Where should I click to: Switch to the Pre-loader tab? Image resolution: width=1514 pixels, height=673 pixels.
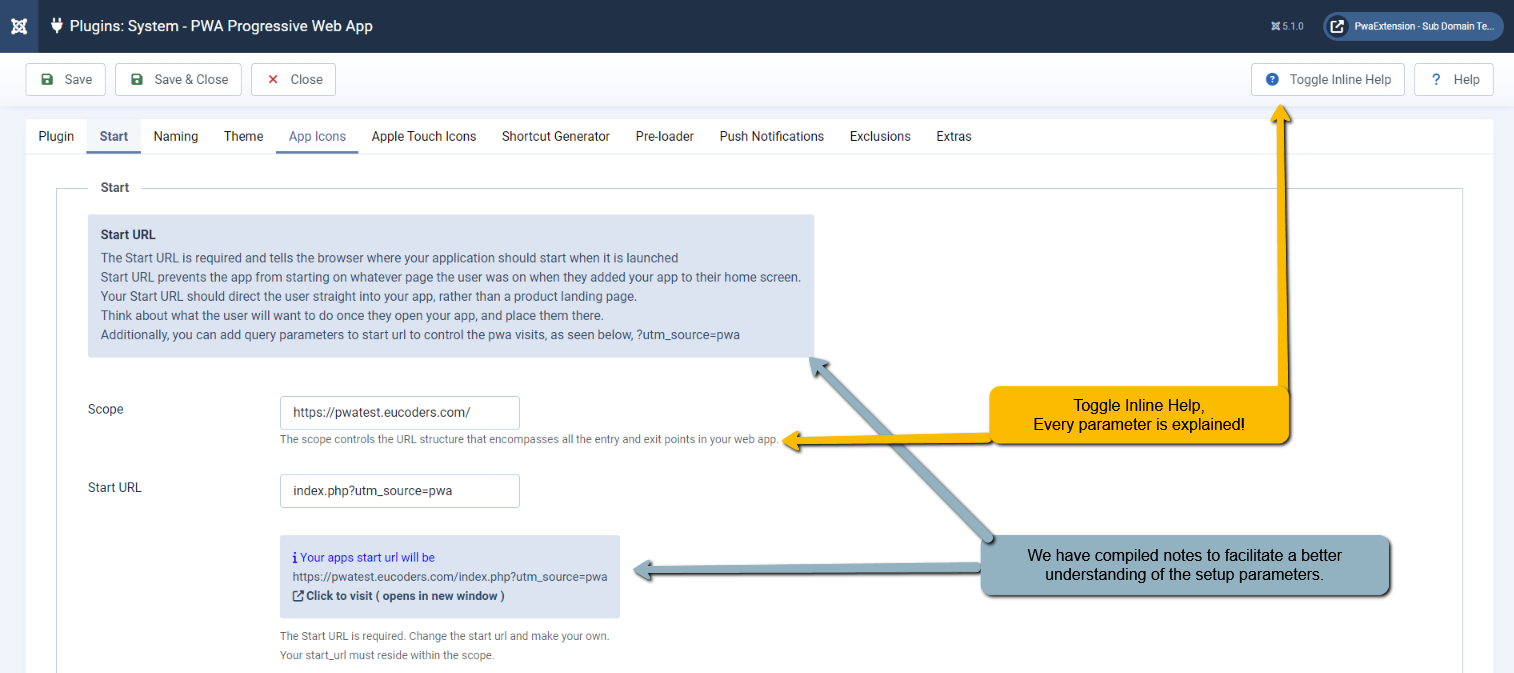[665, 136]
